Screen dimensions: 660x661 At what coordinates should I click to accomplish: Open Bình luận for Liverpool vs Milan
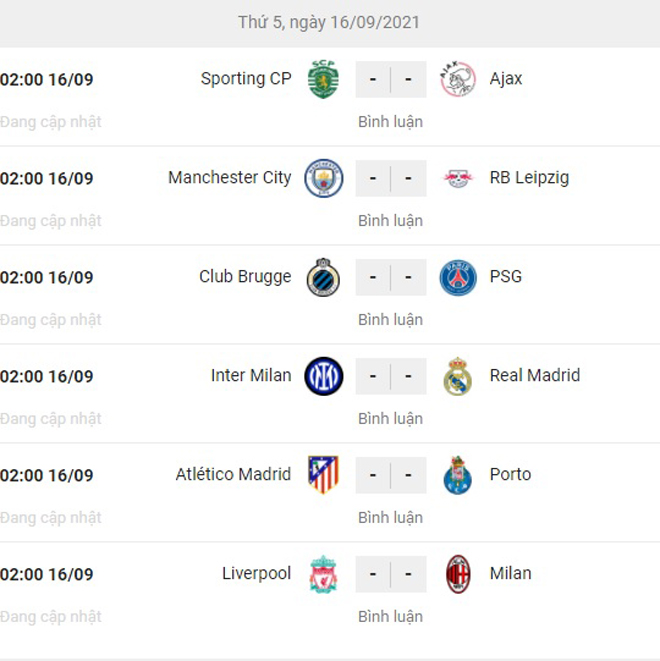pyautogui.click(x=390, y=617)
